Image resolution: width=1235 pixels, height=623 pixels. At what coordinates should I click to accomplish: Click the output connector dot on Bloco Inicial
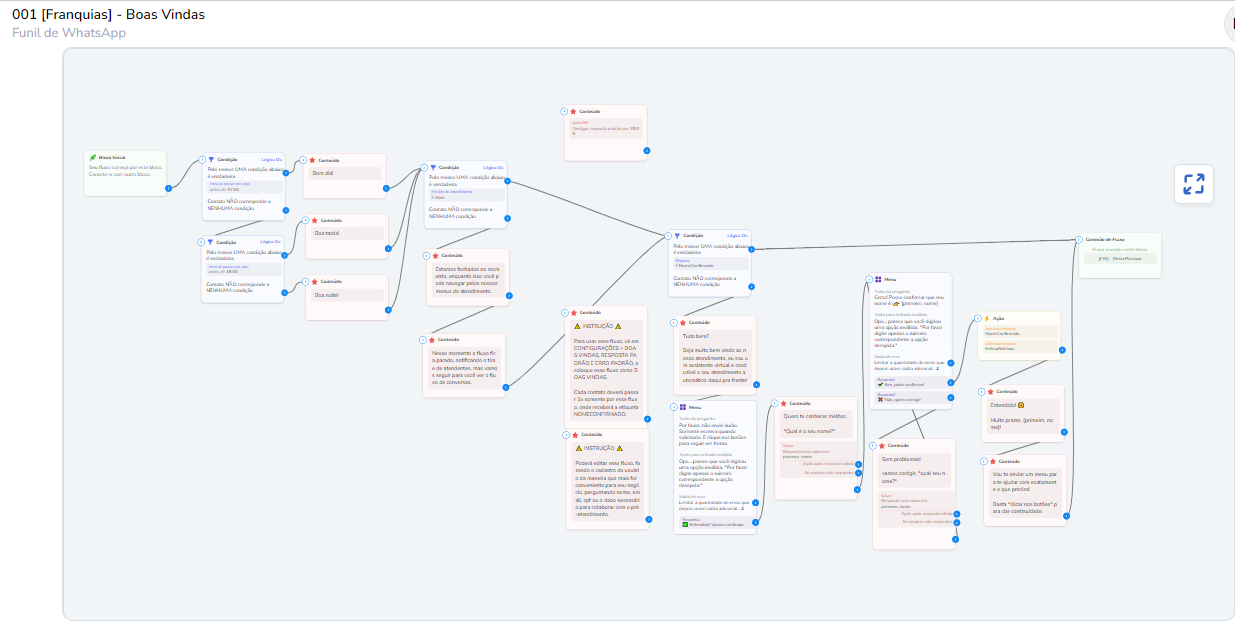168,188
